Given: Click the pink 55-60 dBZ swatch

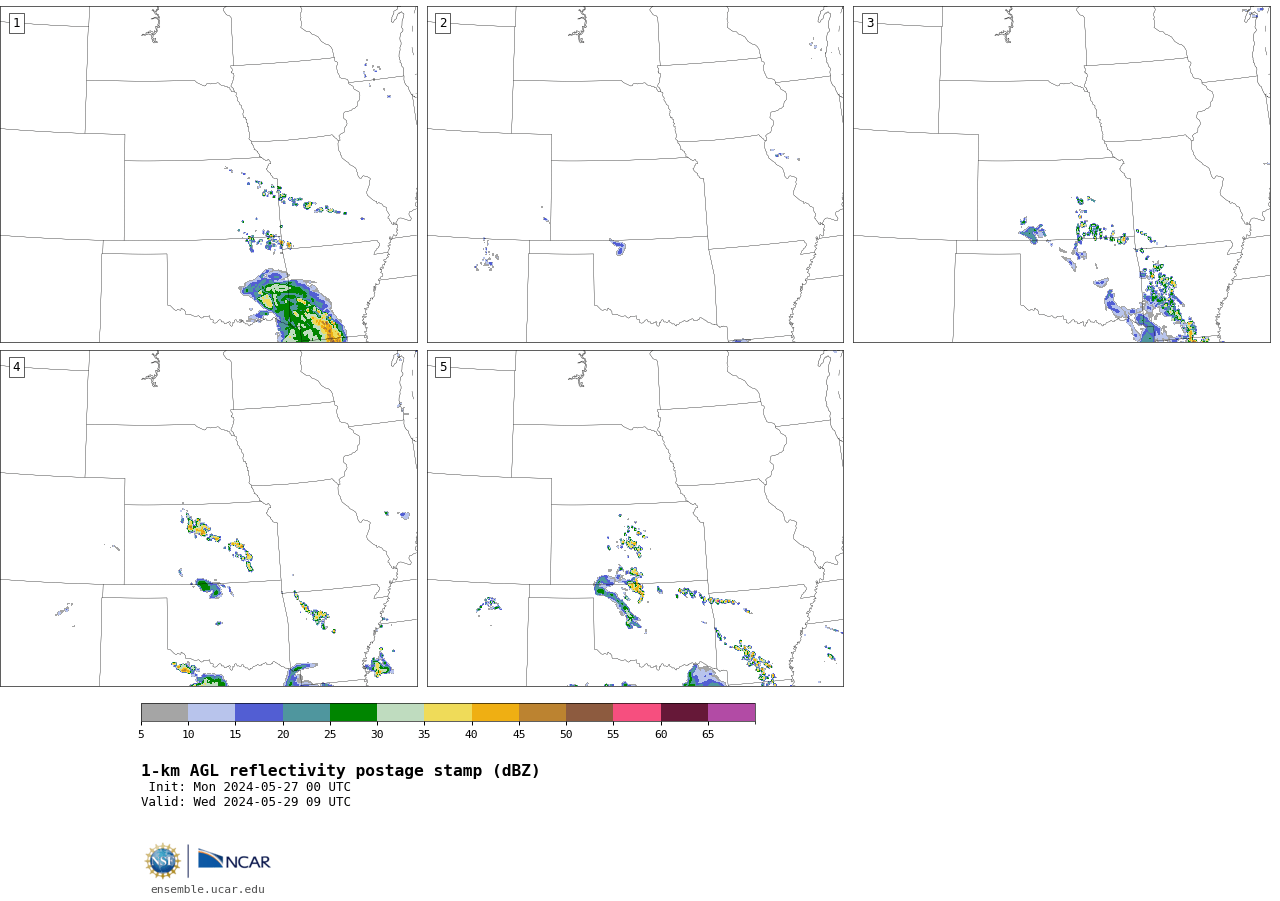Looking at the screenshot, I should coord(637,712).
